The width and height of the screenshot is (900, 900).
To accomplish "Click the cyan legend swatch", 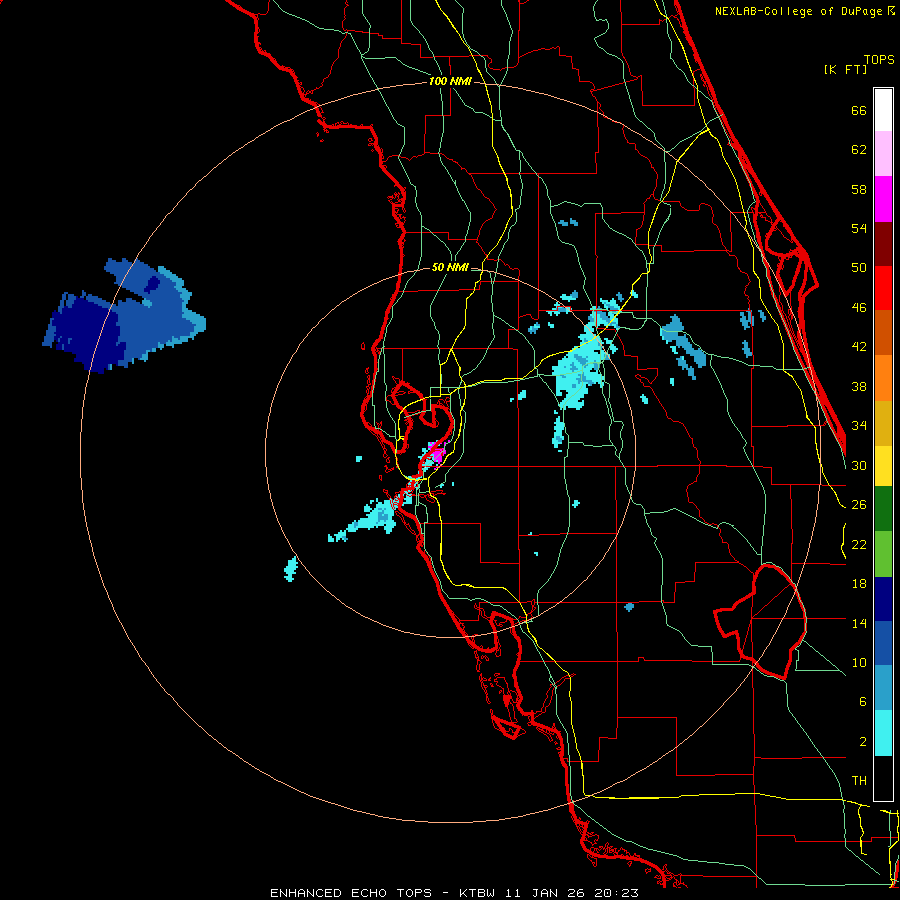I will pos(883,733).
